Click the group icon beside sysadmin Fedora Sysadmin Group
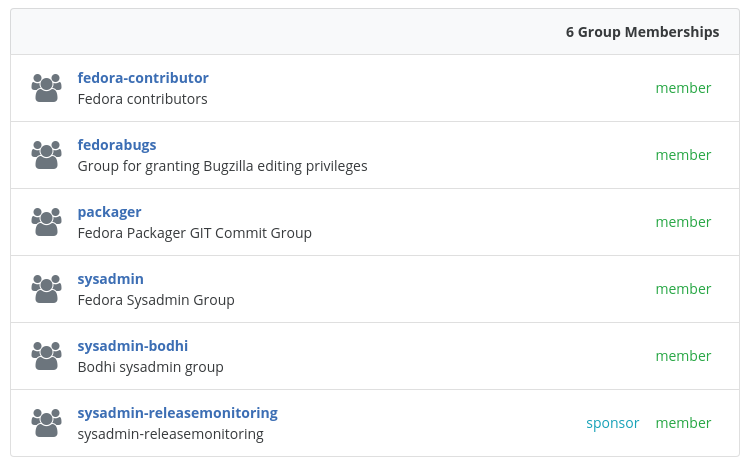The image size is (755, 467). point(47,288)
